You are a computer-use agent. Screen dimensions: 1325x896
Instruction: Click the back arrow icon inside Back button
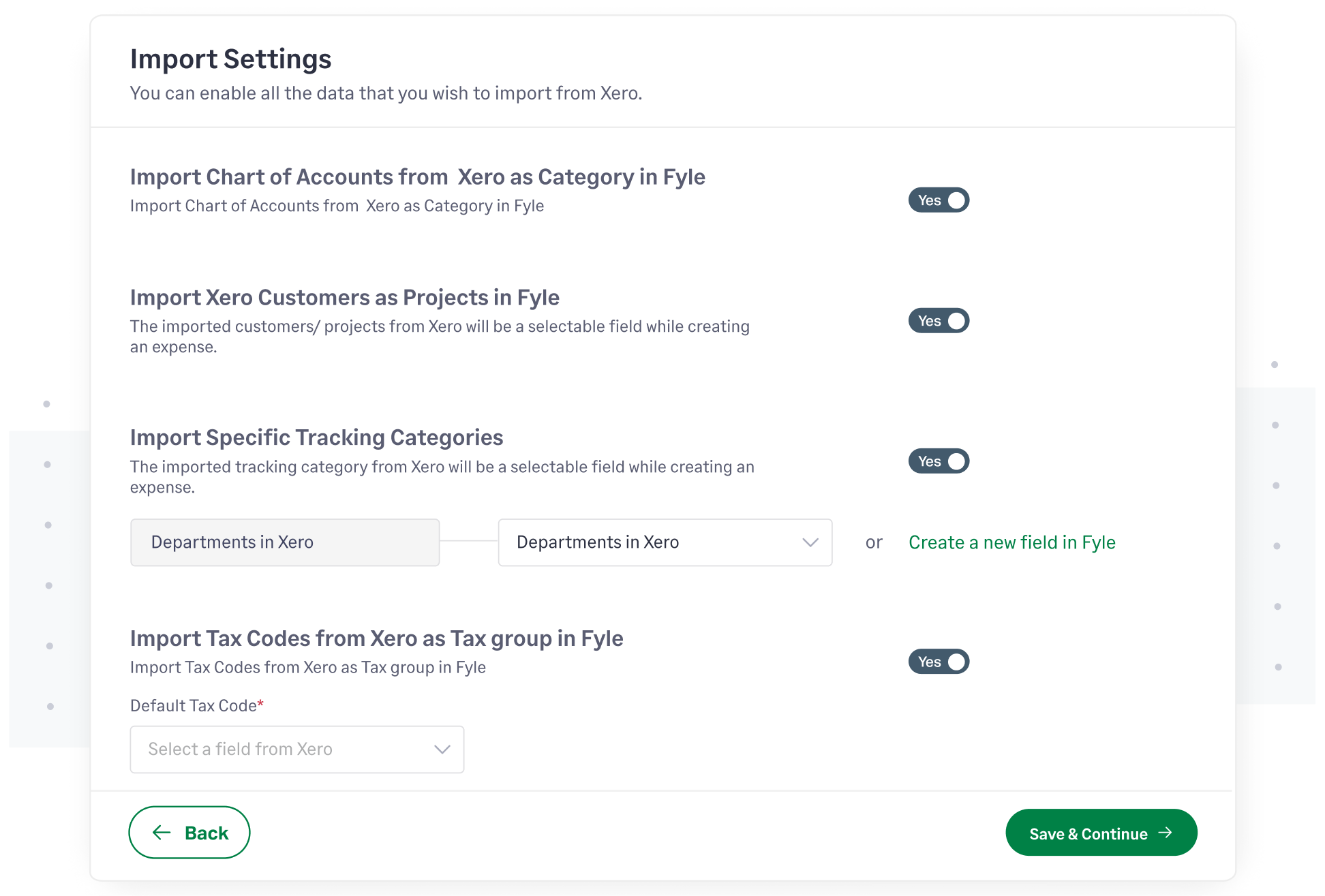point(161,832)
